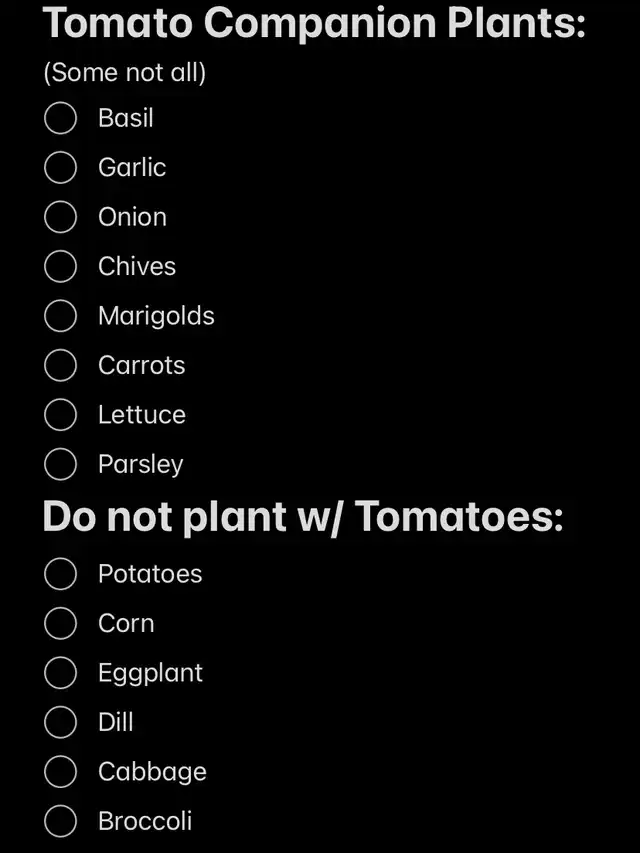Tick the Broccoli checkbox

tap(61, 821)
